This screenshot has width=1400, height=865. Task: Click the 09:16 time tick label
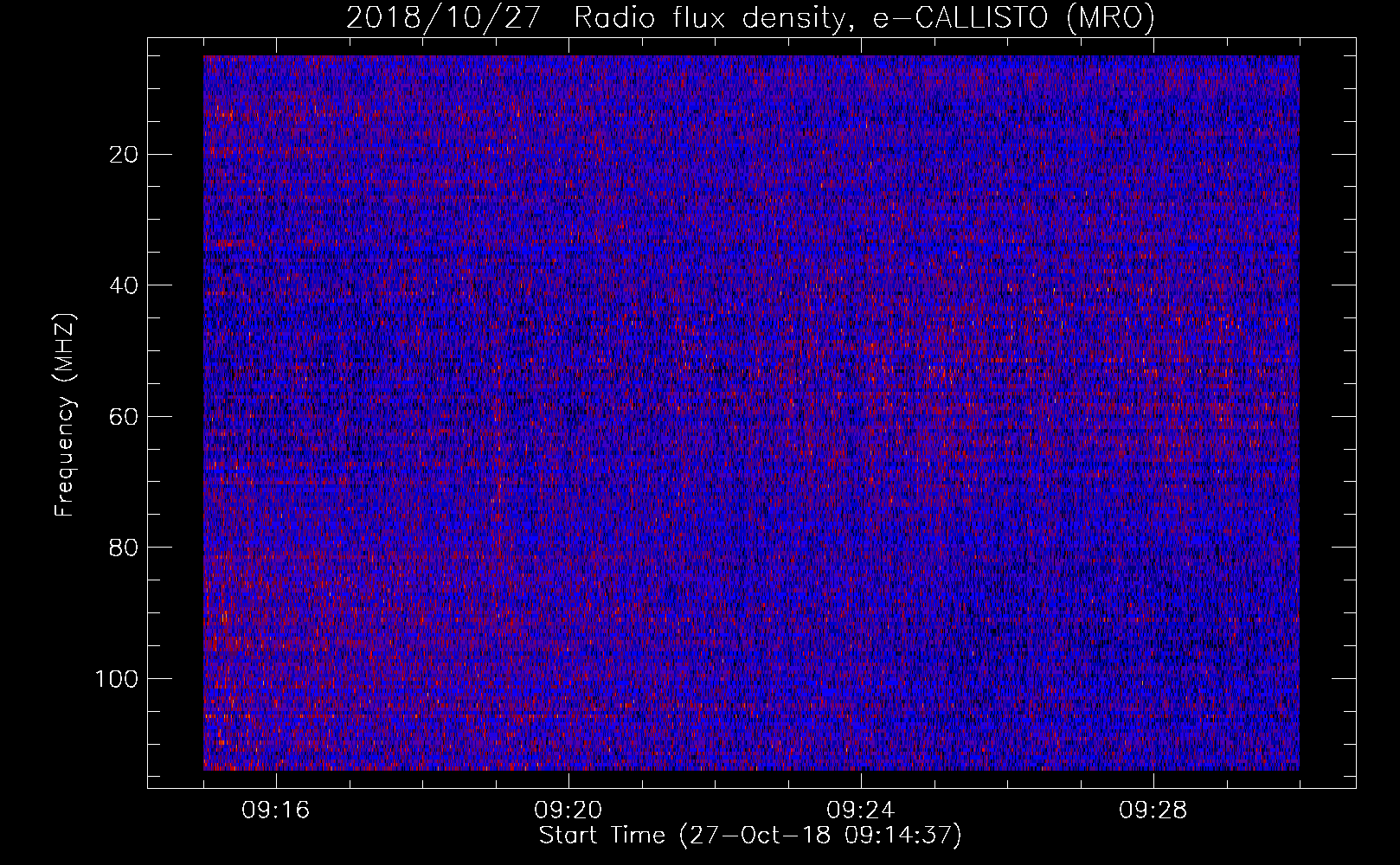(x=276, y=811)
